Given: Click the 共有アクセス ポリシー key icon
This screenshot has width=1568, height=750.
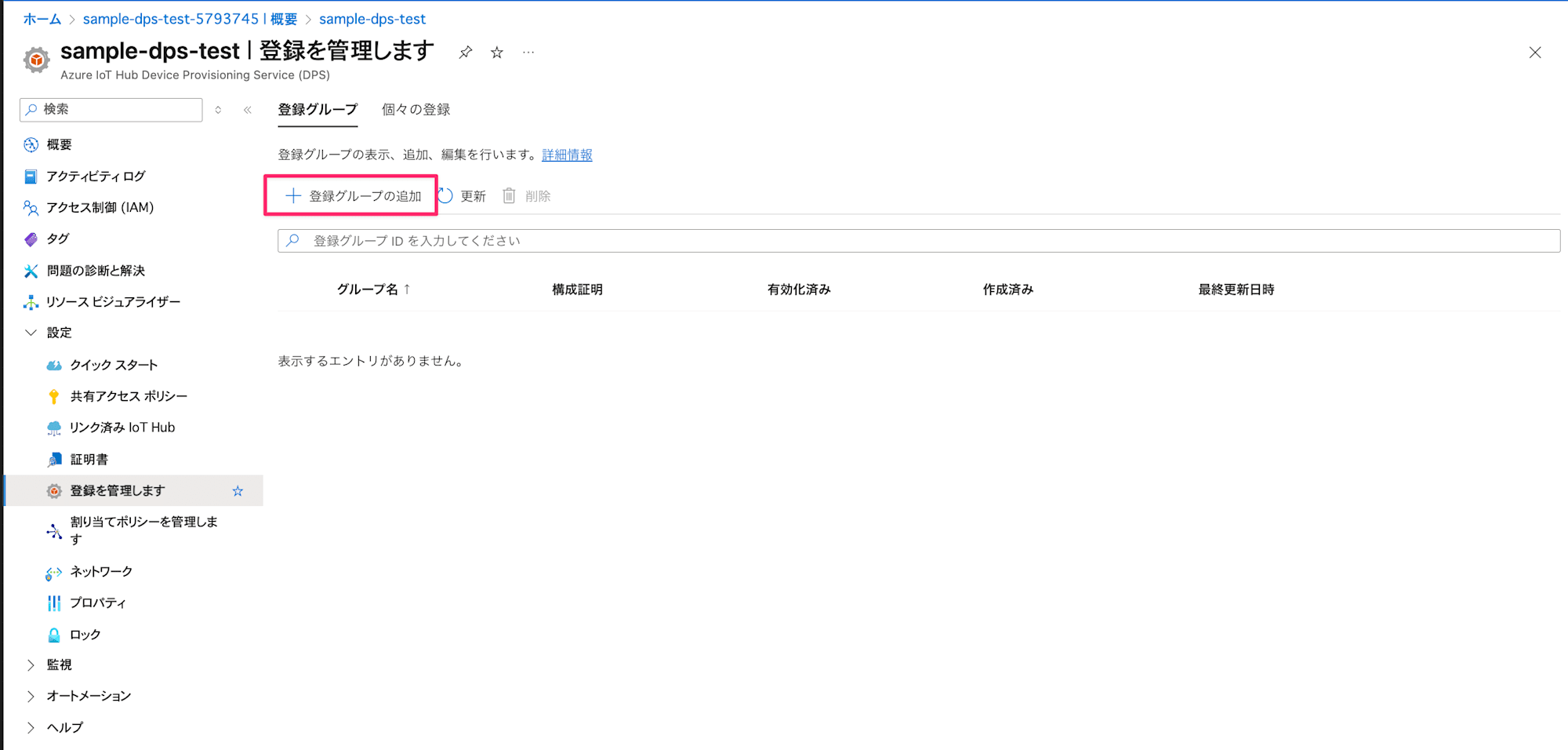Looking at the screenshot, I should point(54,396).
